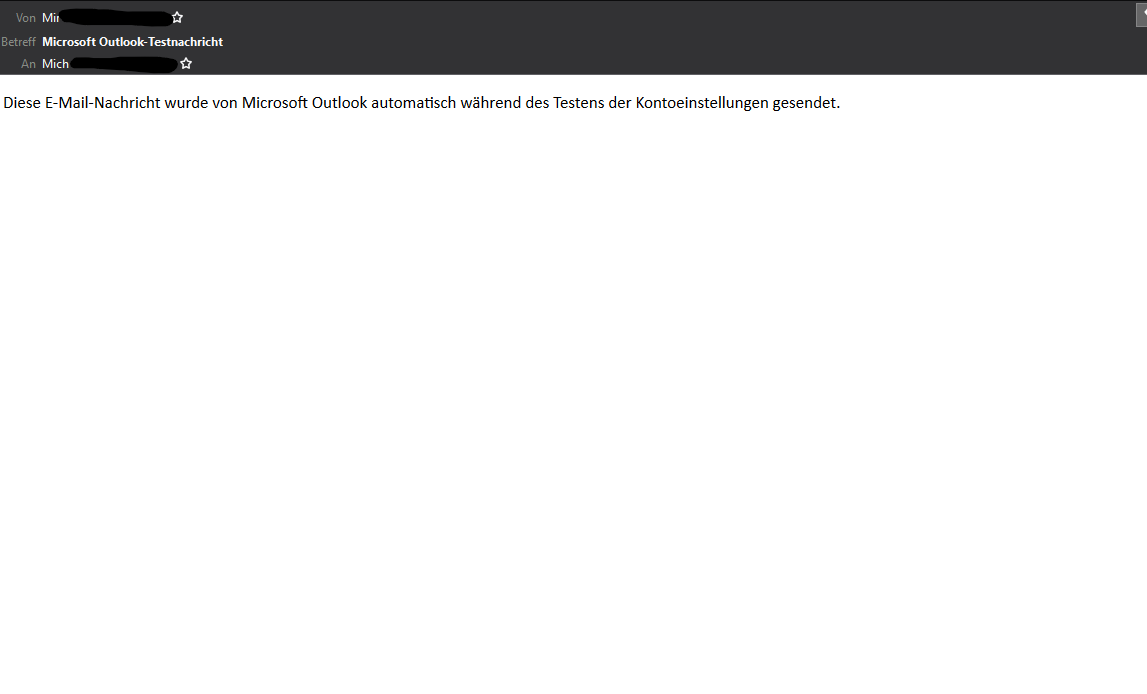The height and width of the screenshot is (694, 1147).
Task: Click the cropped arrow button in header corner
Action: 1141,14
